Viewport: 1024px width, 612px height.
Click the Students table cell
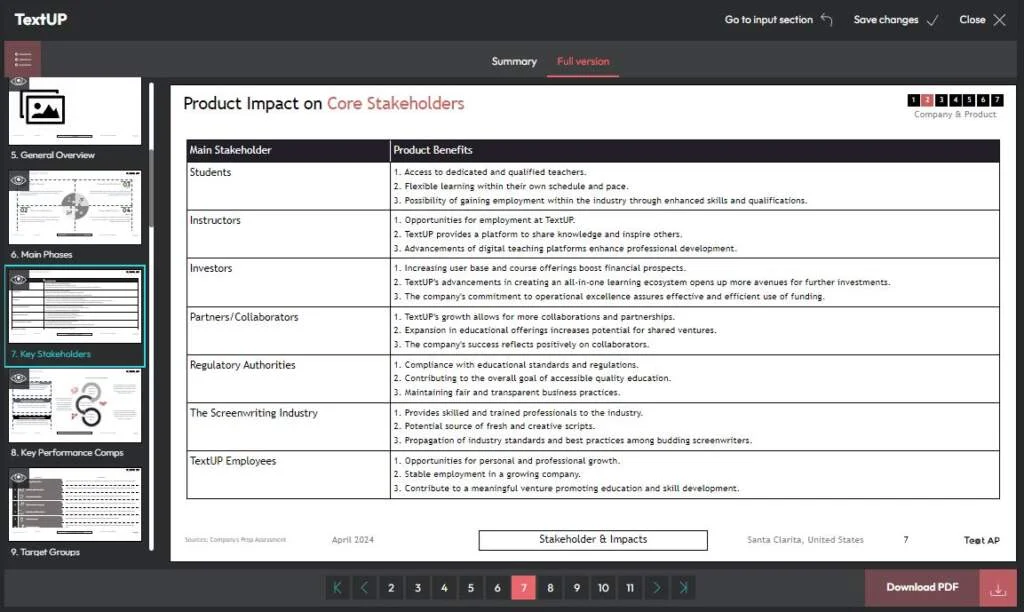[x=288, y=186]
